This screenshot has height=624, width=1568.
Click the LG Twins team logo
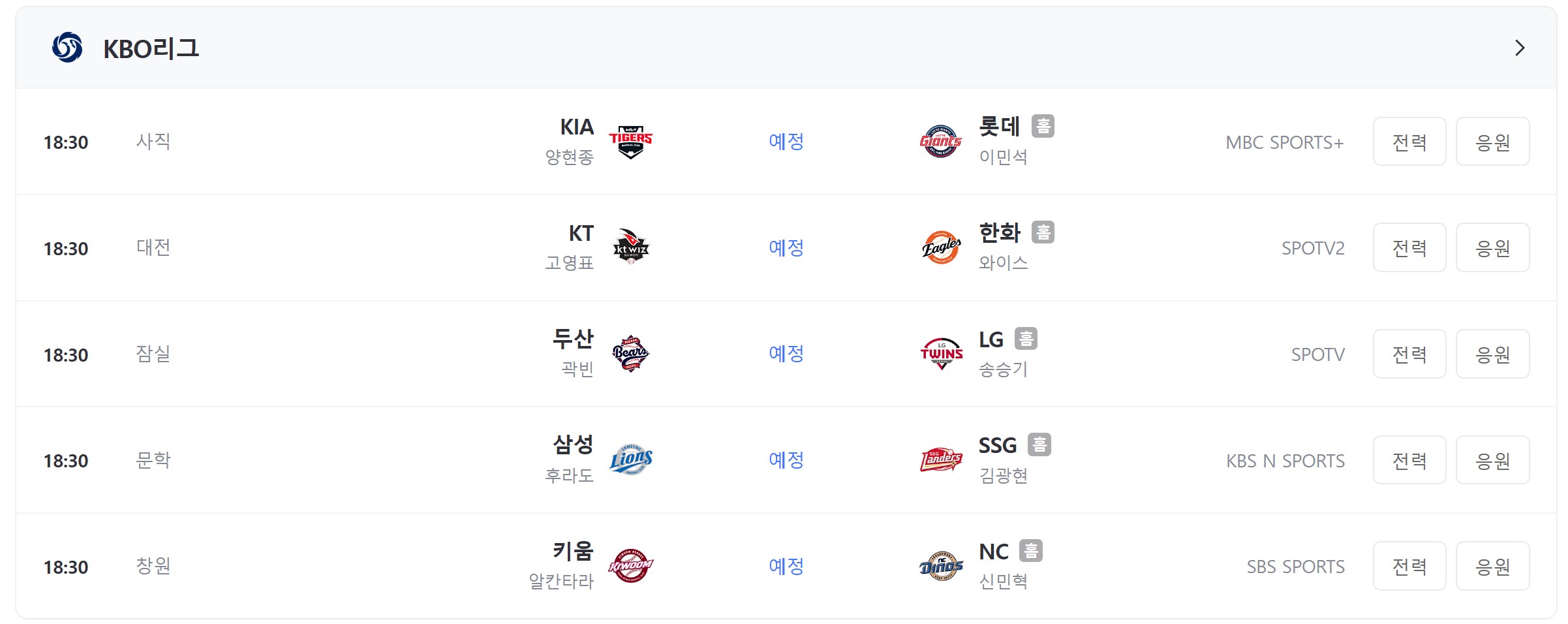[x=941, y=354]
